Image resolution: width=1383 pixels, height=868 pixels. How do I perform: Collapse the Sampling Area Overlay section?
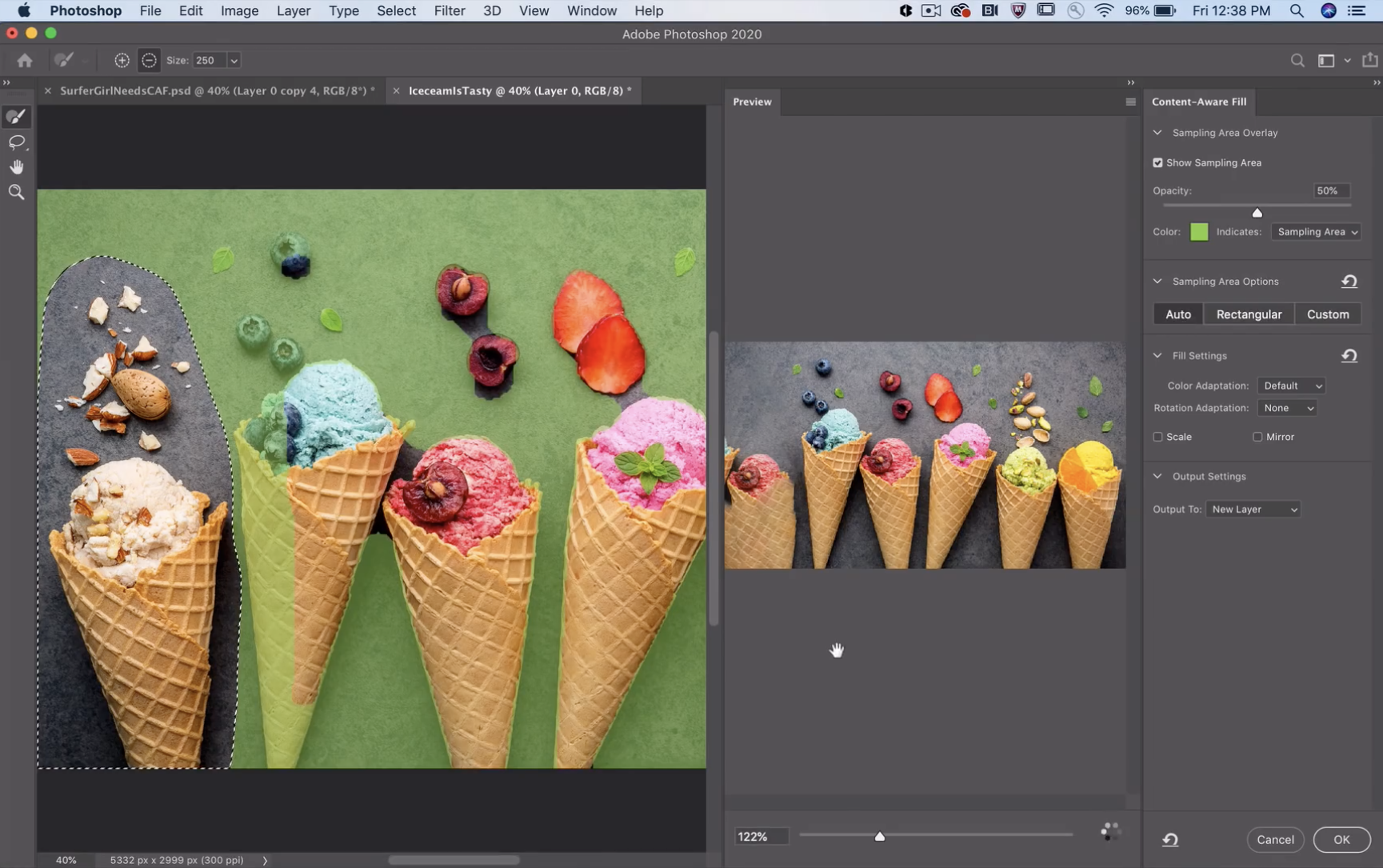click(x=1157, y=133)
